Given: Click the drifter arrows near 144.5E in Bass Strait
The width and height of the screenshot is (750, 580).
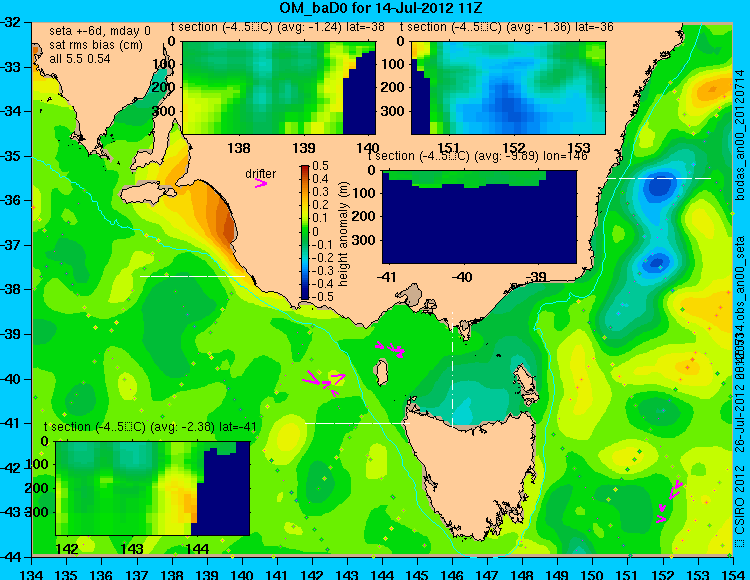Looking at the screenshot, I should click(x=391, y=348).
